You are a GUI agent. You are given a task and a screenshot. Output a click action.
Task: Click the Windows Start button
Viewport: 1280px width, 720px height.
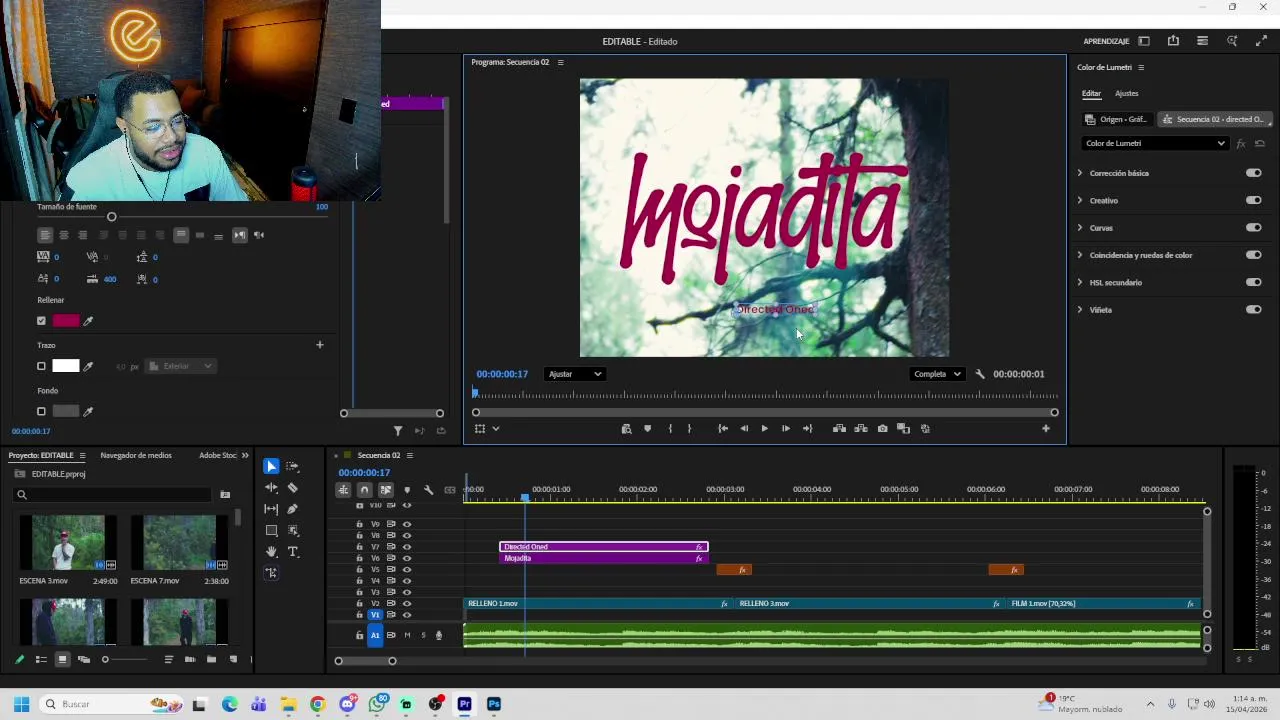pos(21,704)
